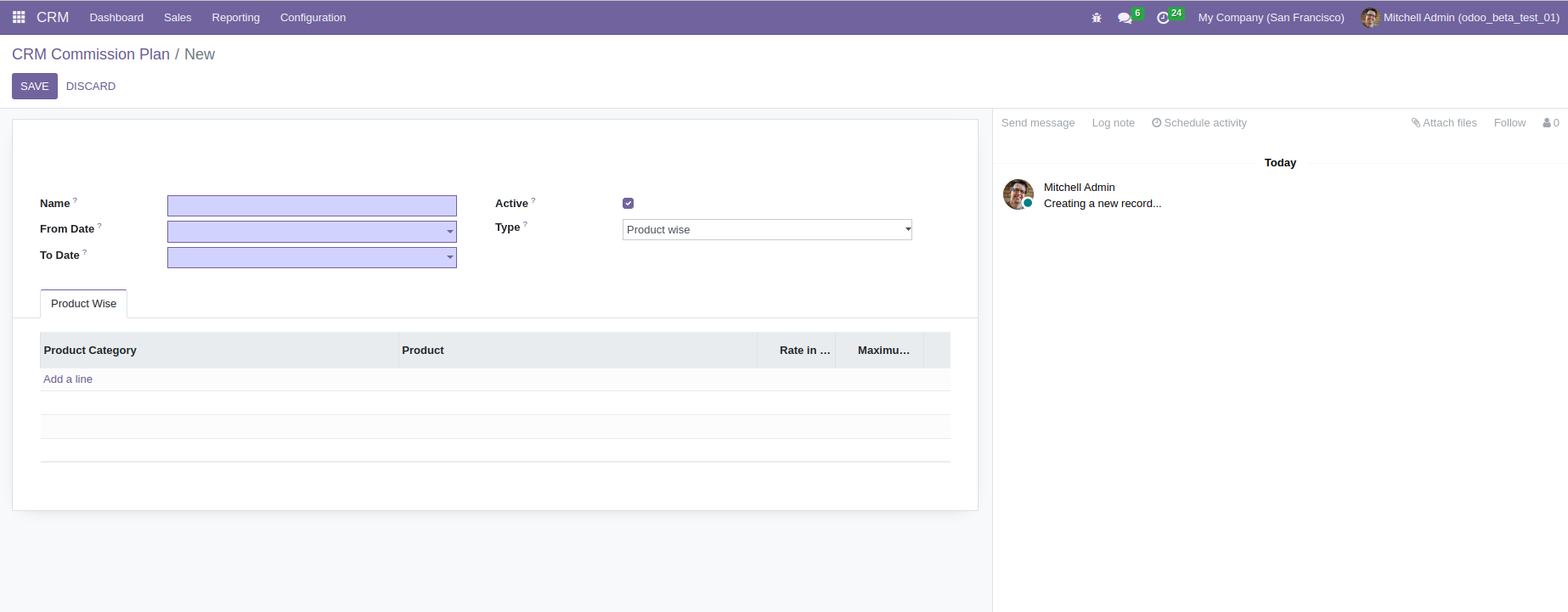Open the Reporting menu

(235, 18)
